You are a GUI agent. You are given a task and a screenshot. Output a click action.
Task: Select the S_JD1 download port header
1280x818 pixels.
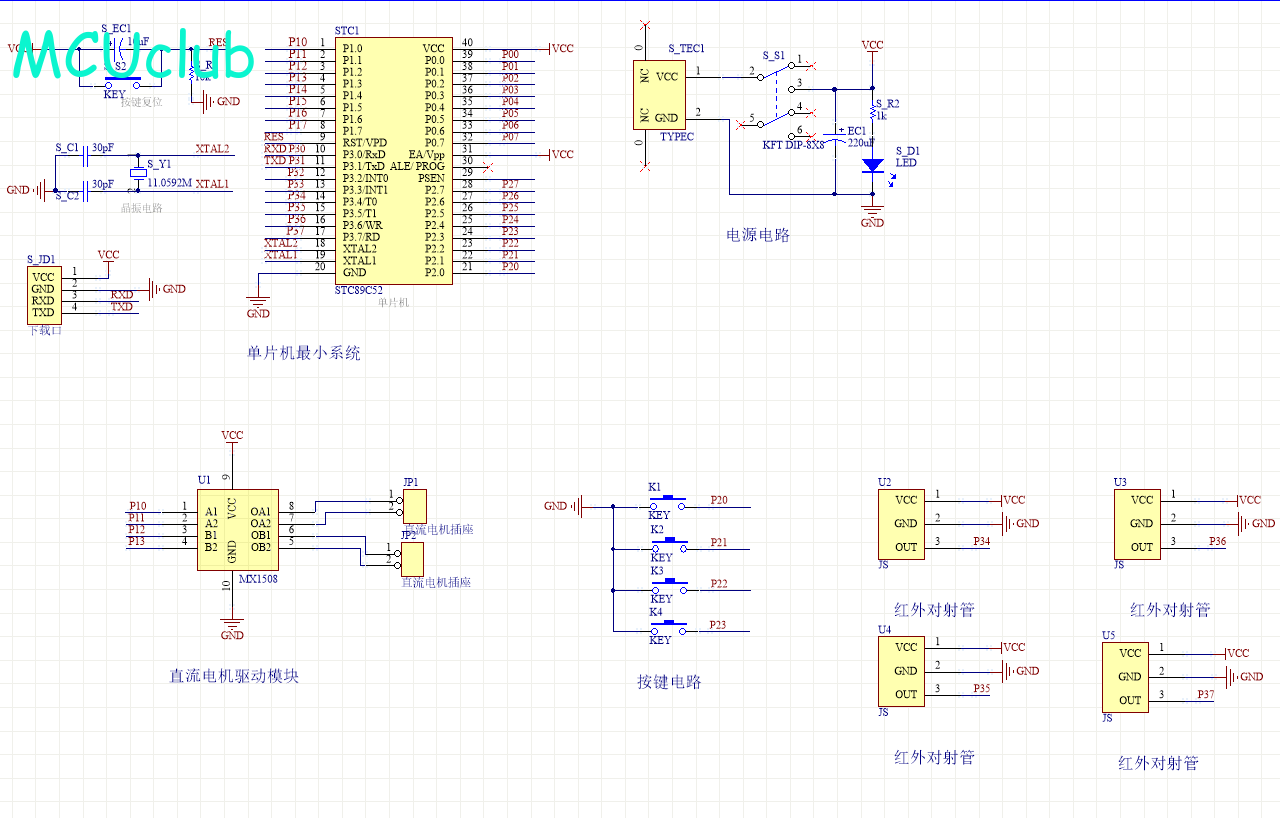pos(42,295)
